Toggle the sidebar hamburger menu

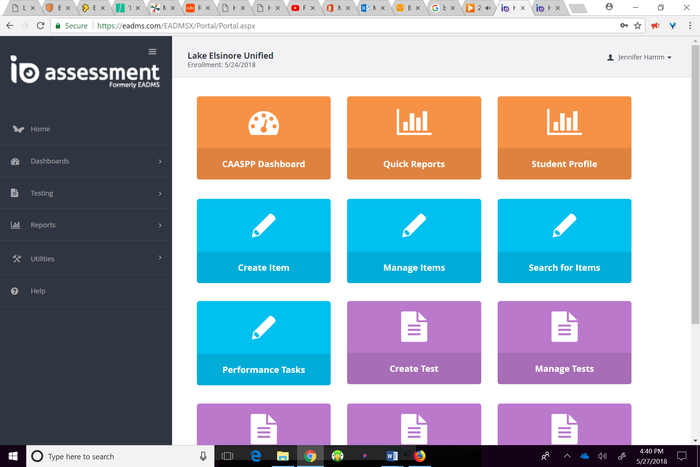point(152,51)
